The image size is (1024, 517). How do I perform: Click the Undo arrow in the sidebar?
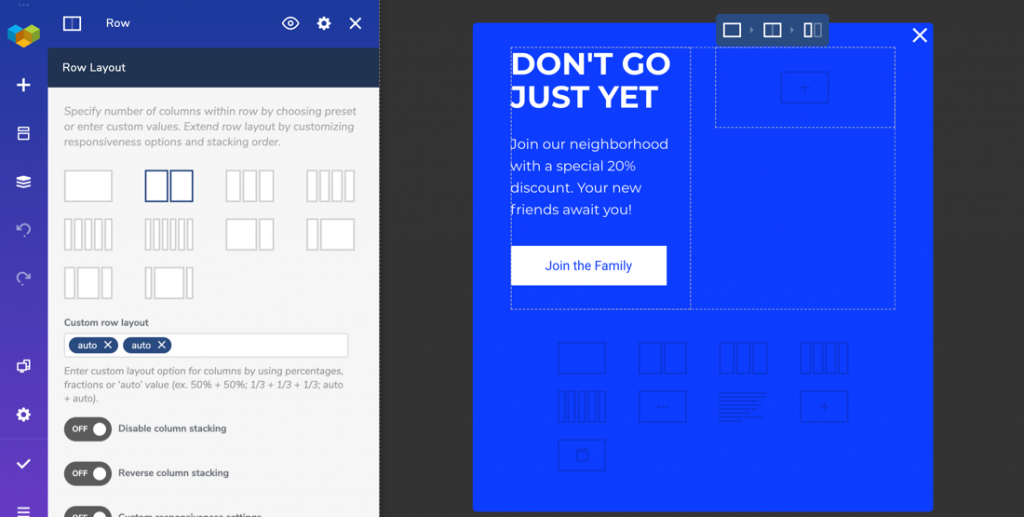(x=24, y=230)
